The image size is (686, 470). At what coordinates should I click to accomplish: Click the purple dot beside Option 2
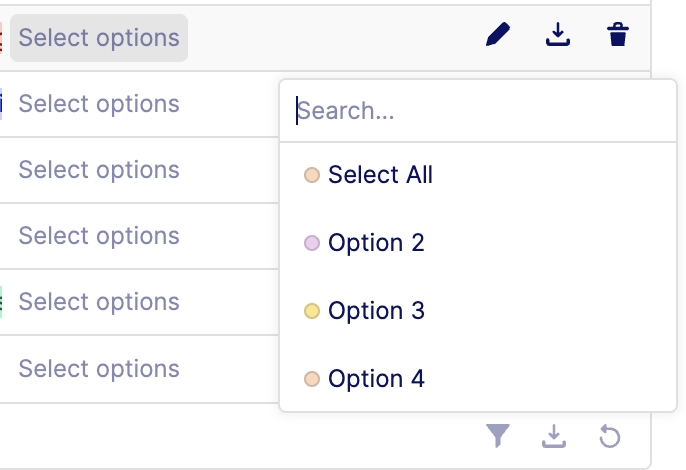pyautogui.click(x=311, y=243)
